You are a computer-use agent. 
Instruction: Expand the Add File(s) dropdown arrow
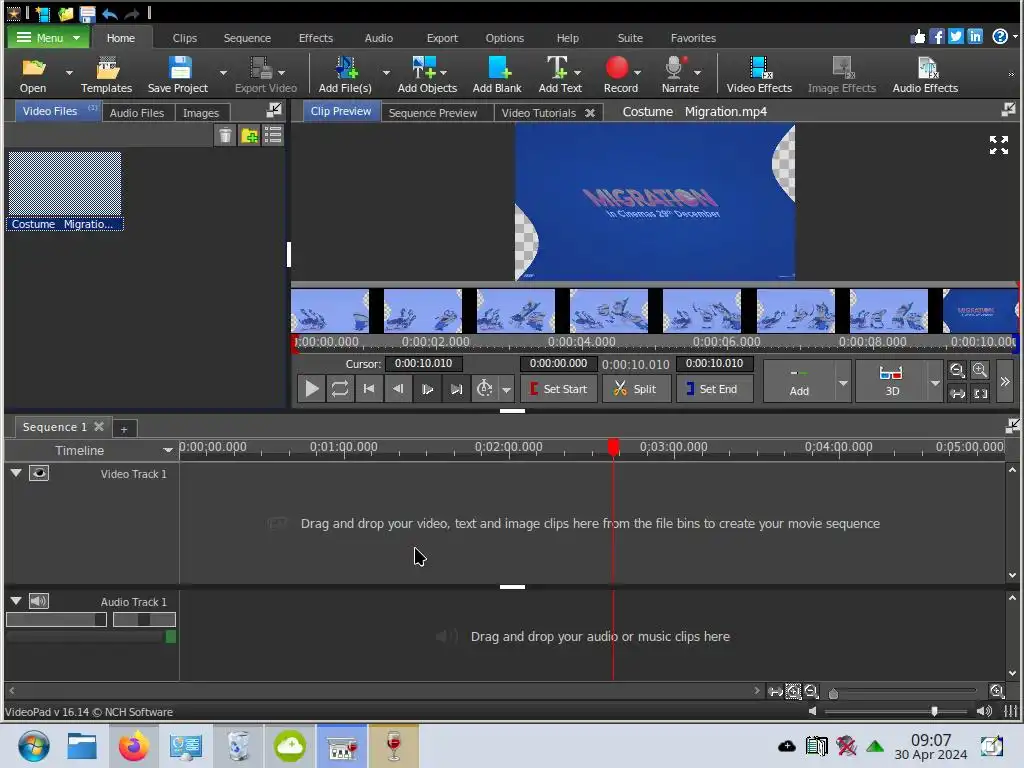pos(386,73)
